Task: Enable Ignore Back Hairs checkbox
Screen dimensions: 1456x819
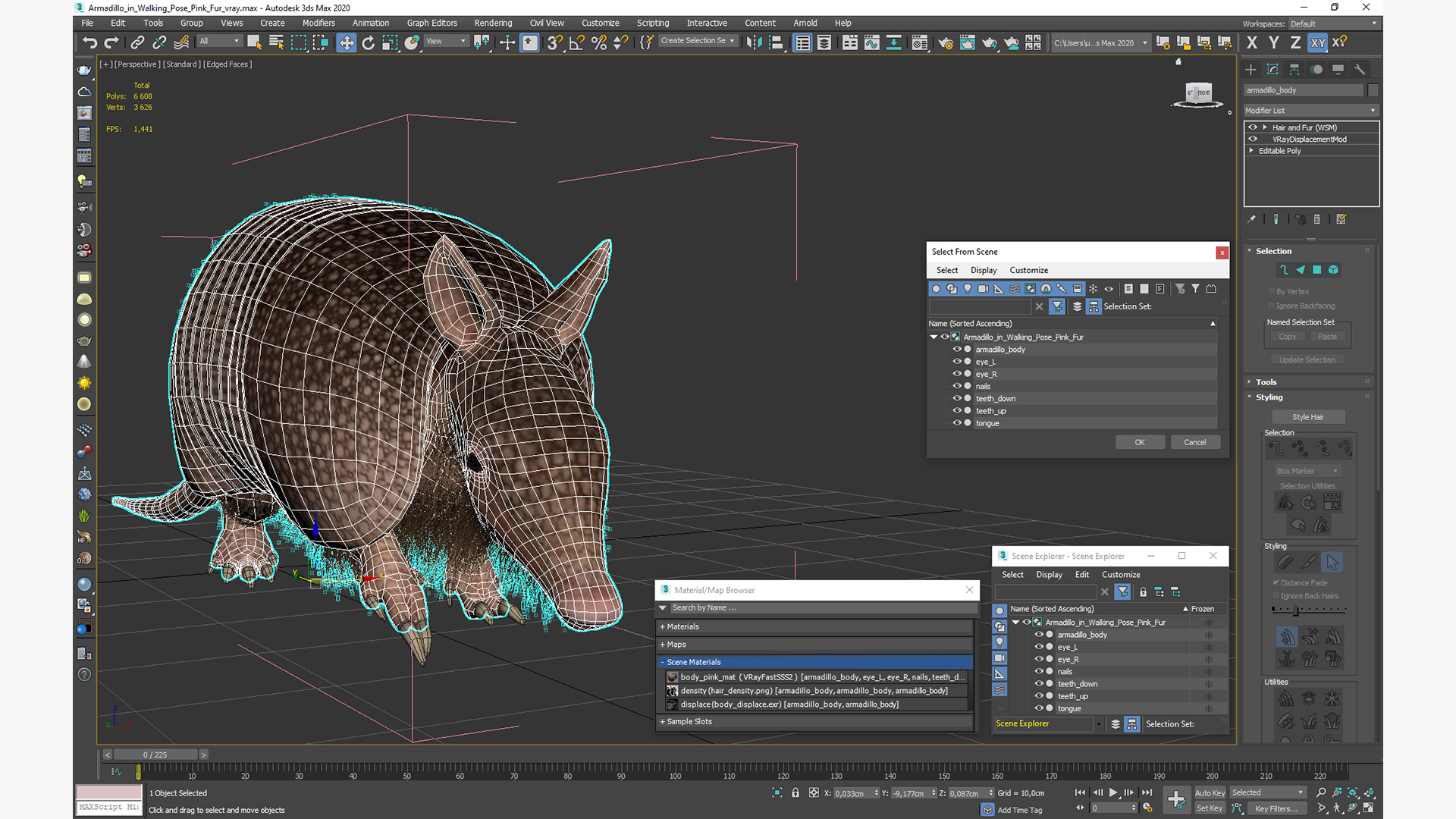Action: click(x=1276, y=596)
